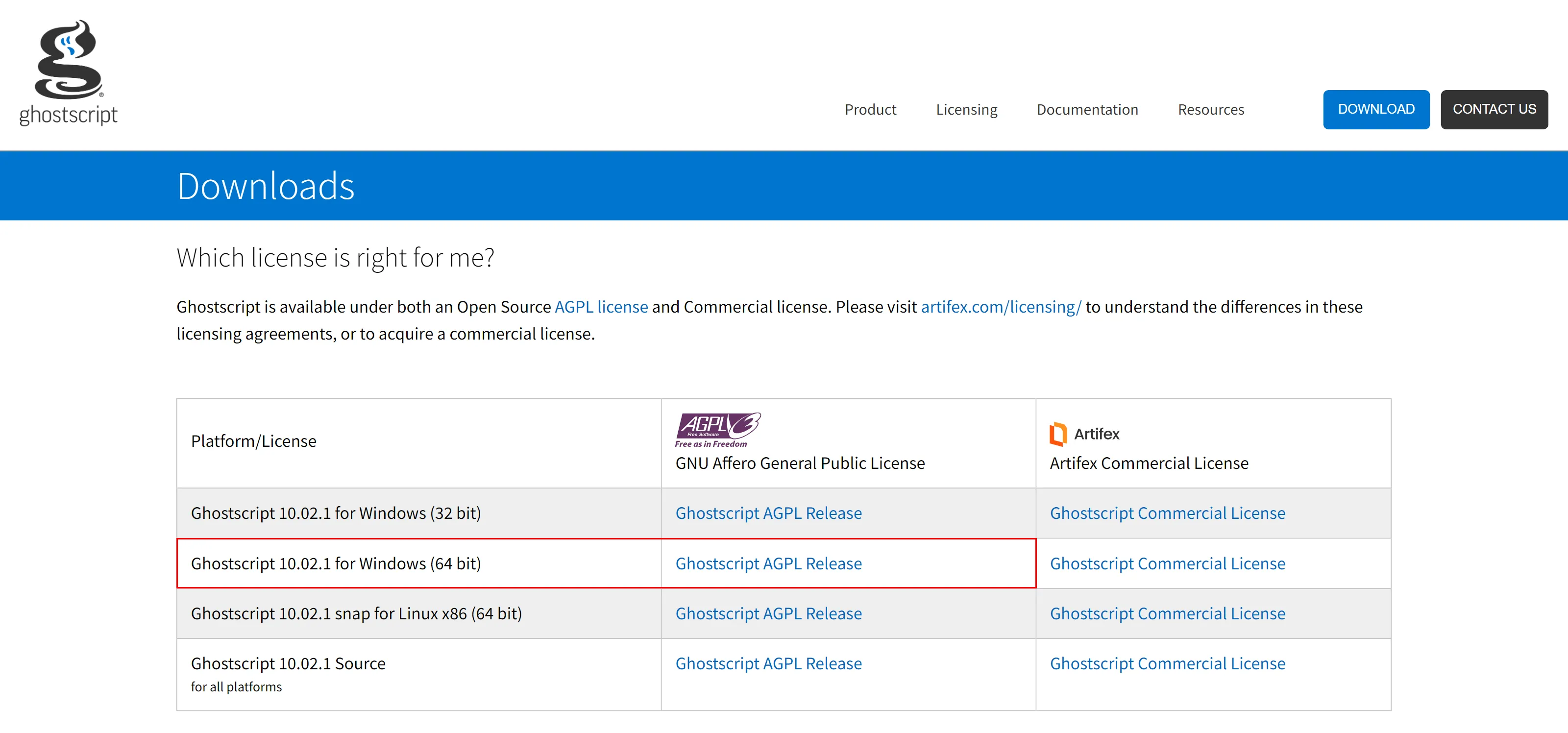Download AGPL Release for Windows 64 bit

point(768,564)
